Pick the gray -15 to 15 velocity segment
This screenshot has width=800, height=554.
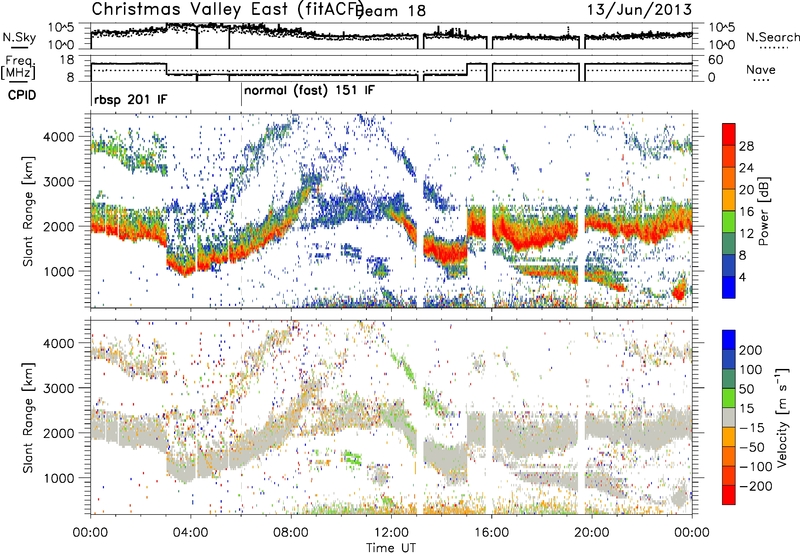729,418
